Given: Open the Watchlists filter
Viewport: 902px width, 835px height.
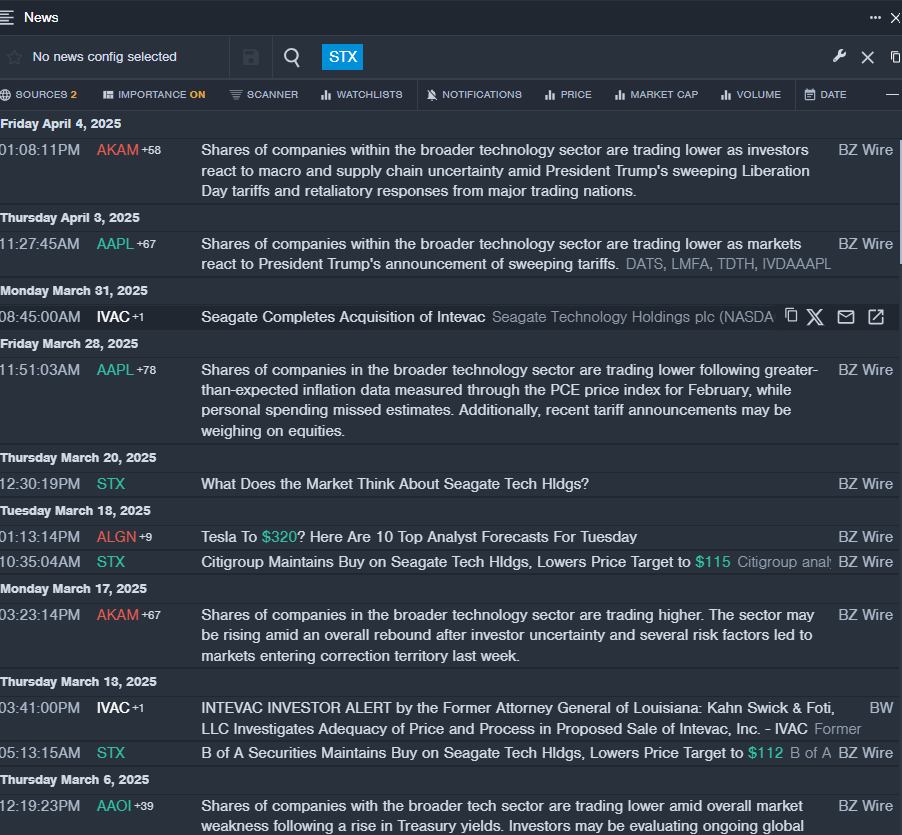Looking at the screenshot, I should click(362, 95).
